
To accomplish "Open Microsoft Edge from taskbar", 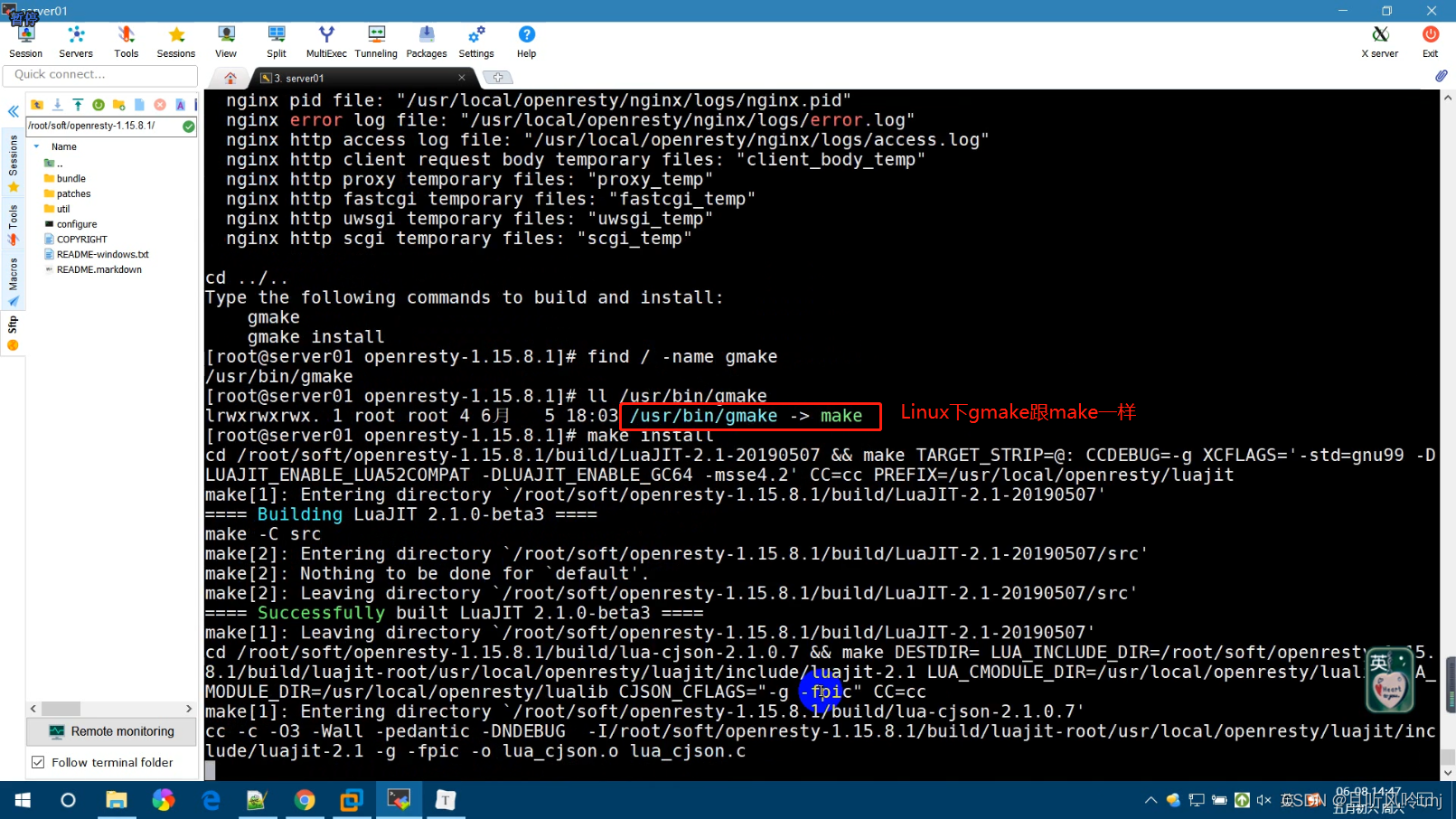I will coord(211,800).
